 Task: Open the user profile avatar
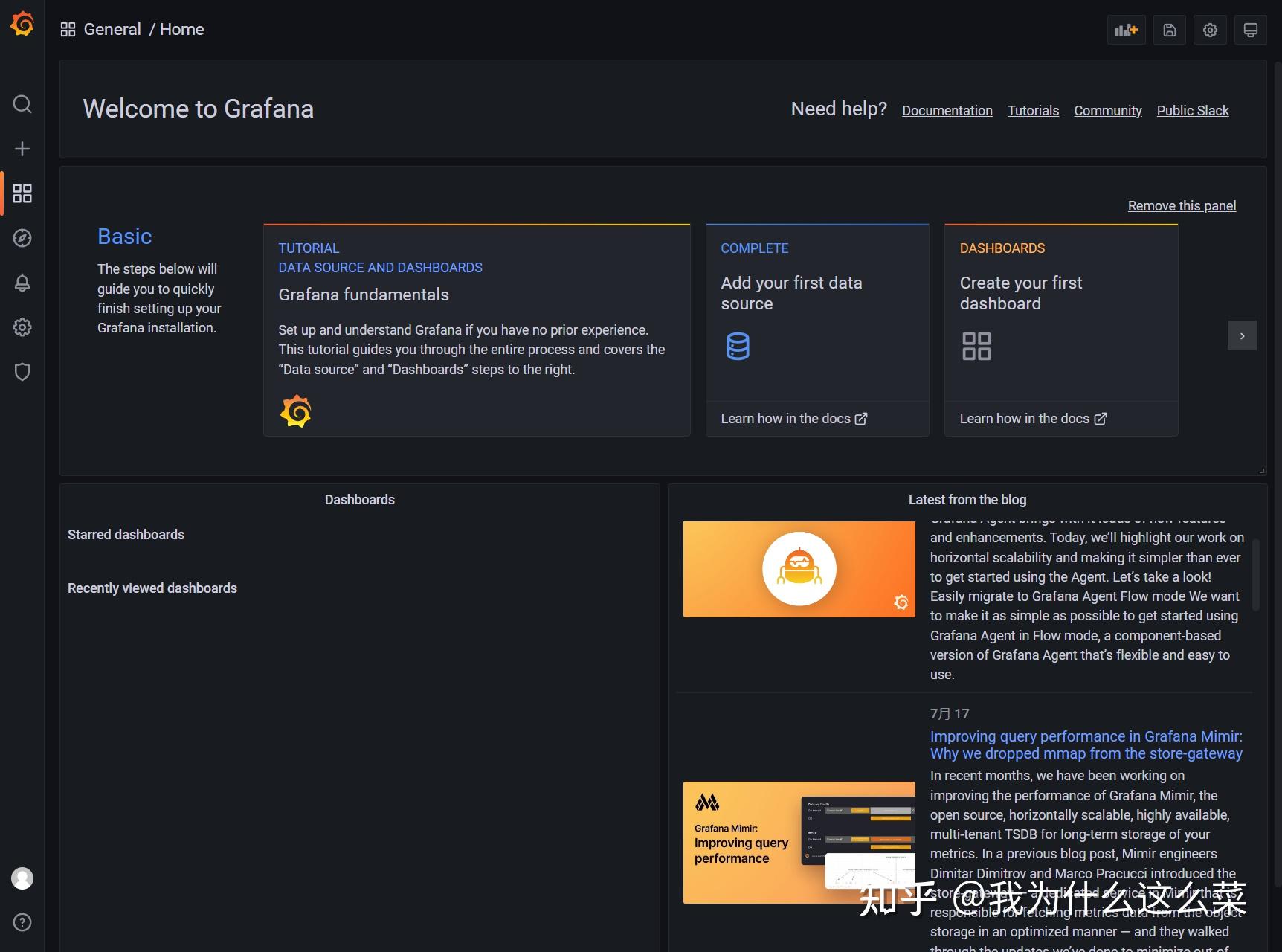tap(22, 878)
